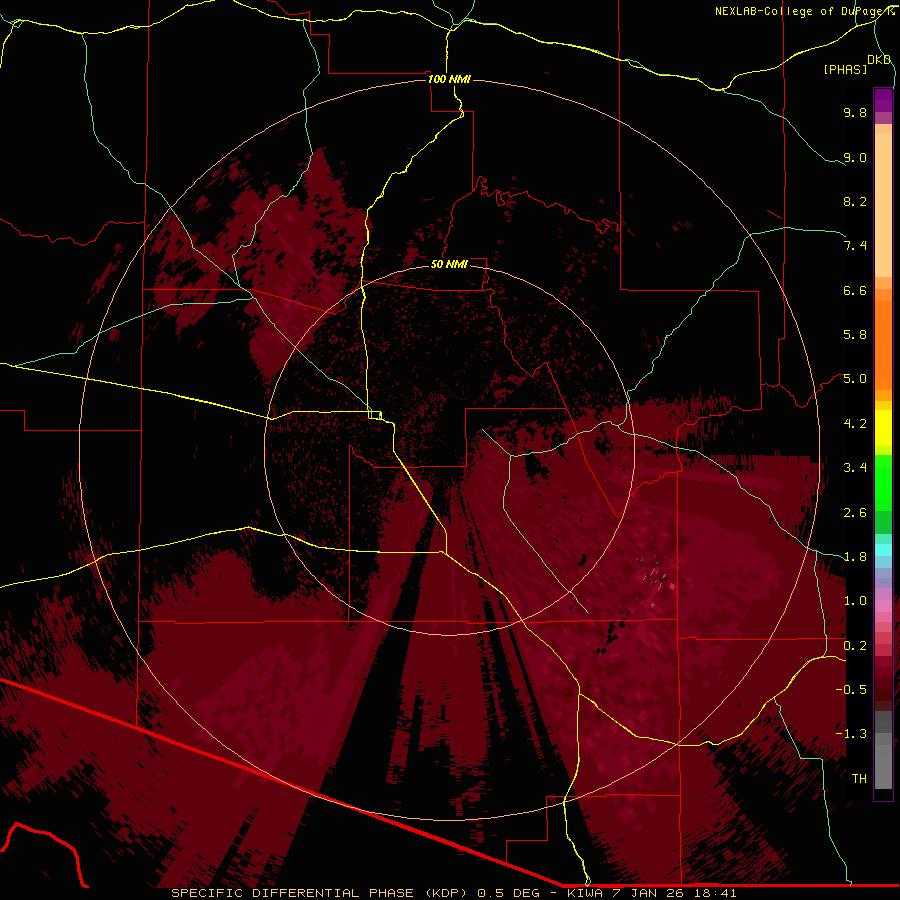The image size is (900, 900).
Task: Click the 6.6 scale label
Action: click(855, 290)
